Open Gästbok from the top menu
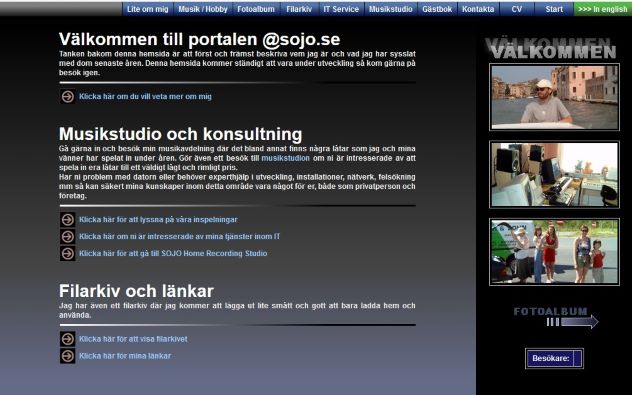This screenshot has height=395, width=632. tap(437, 9)
